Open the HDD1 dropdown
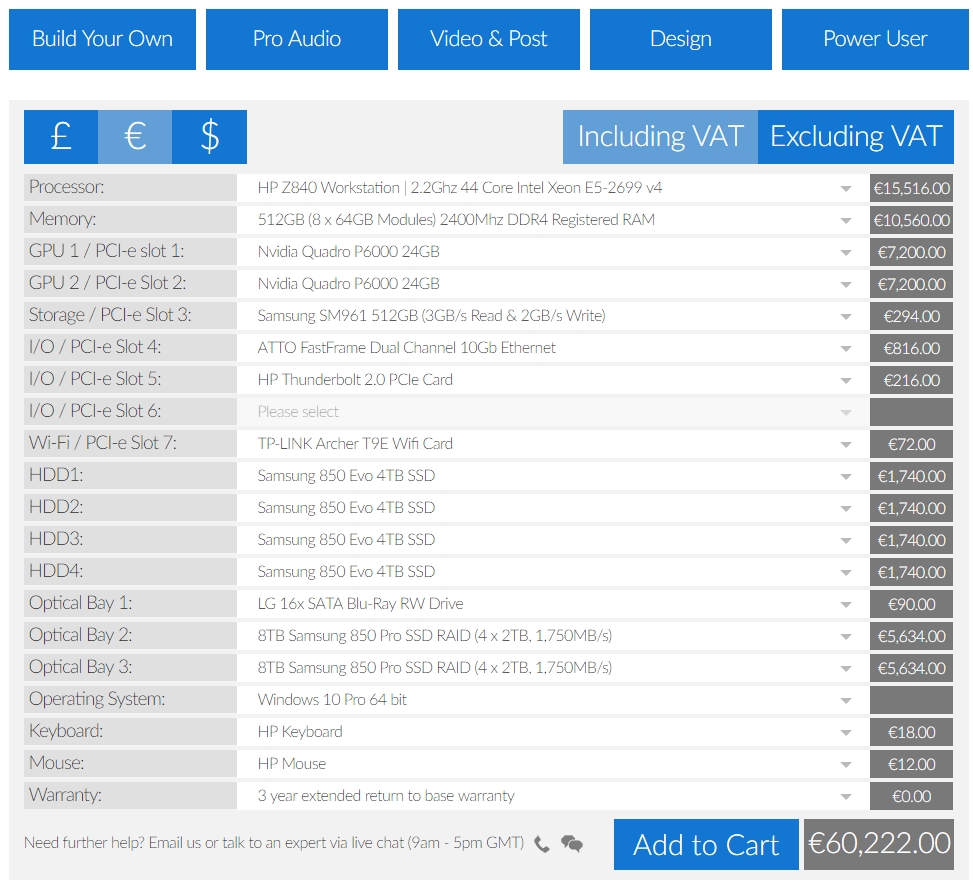Screen dimensions: 973x887 coord(552,476)
